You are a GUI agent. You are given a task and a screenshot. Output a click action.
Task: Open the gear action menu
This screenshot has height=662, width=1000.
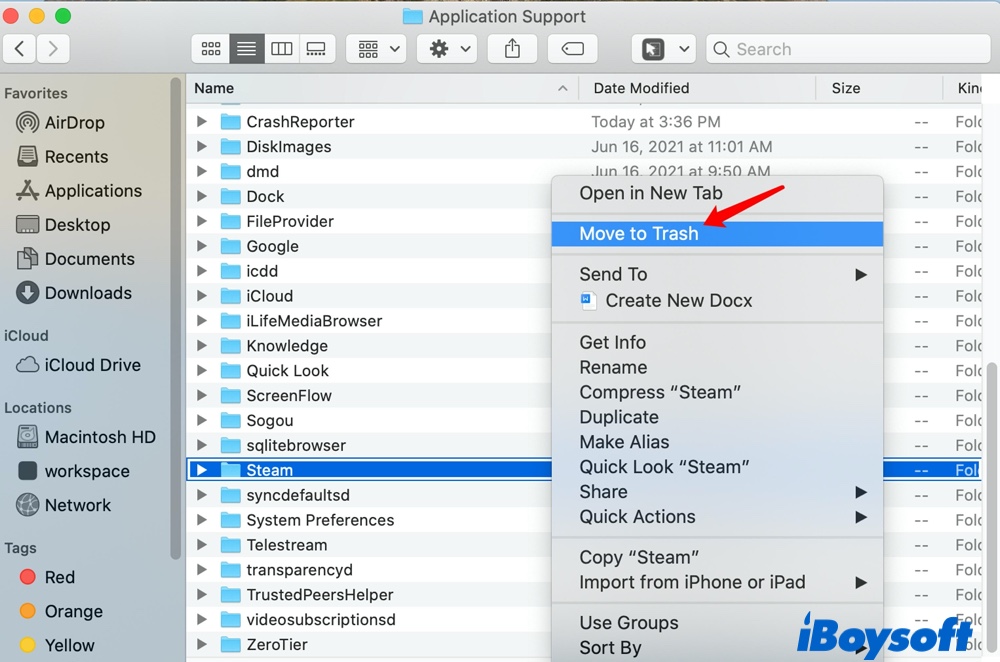(449, 48)
